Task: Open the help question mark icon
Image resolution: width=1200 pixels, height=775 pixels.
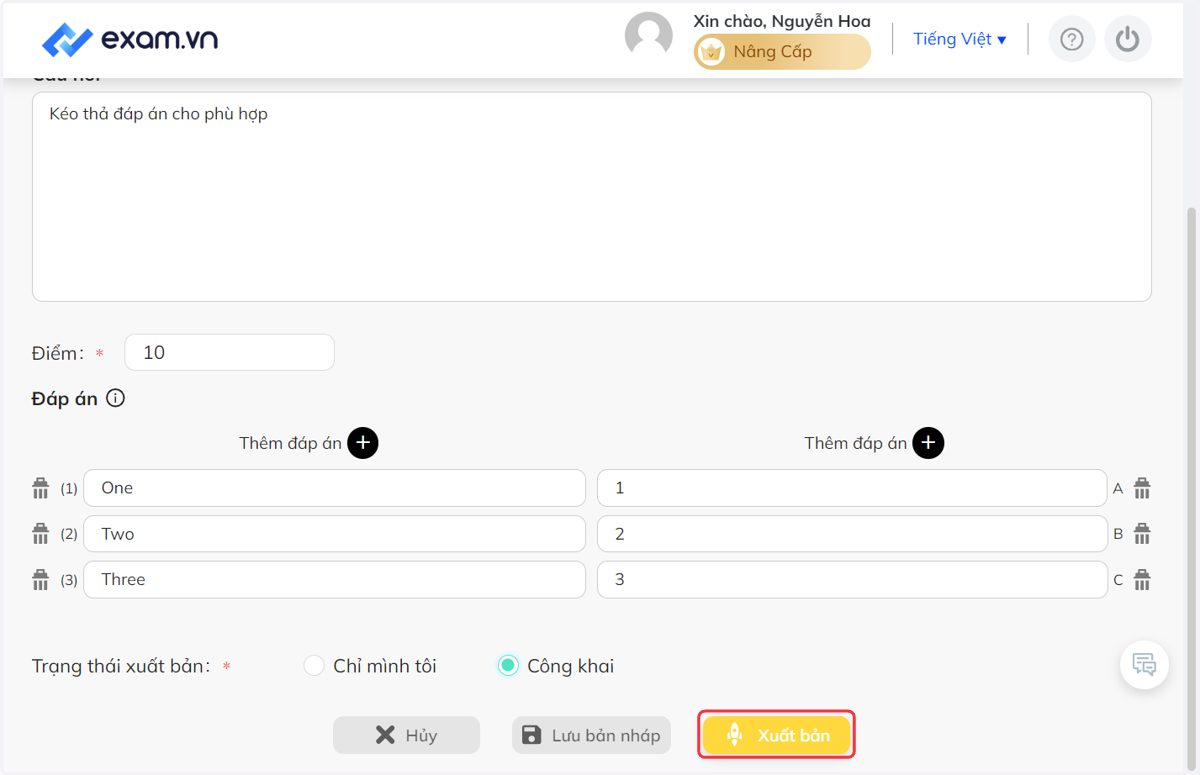Action: click(1071, 39)
